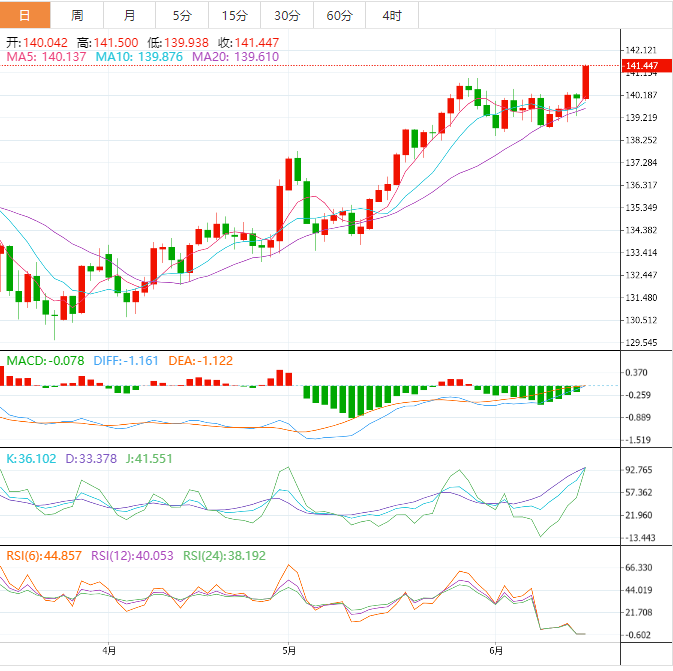Image resolution: width=673 pixels, height=671 pixels.
Task: Select the 4时 four-hour tab
Action: click(391, 15)
